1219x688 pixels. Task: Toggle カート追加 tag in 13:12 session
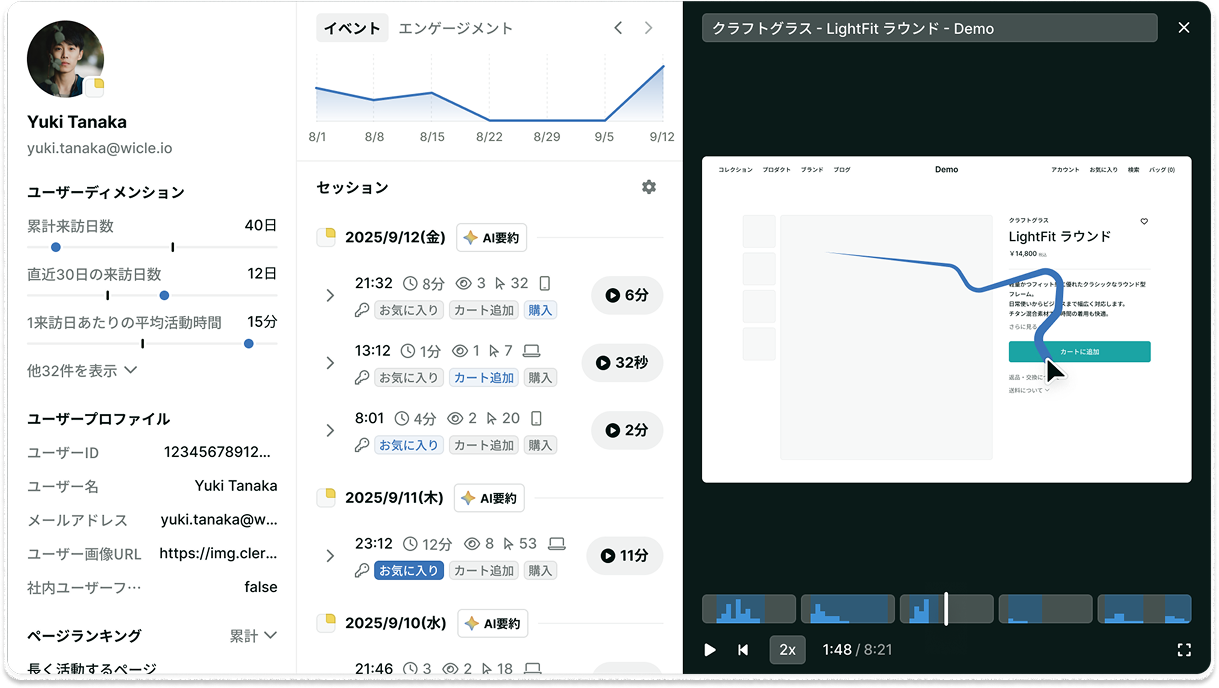[x=484, y=378]
